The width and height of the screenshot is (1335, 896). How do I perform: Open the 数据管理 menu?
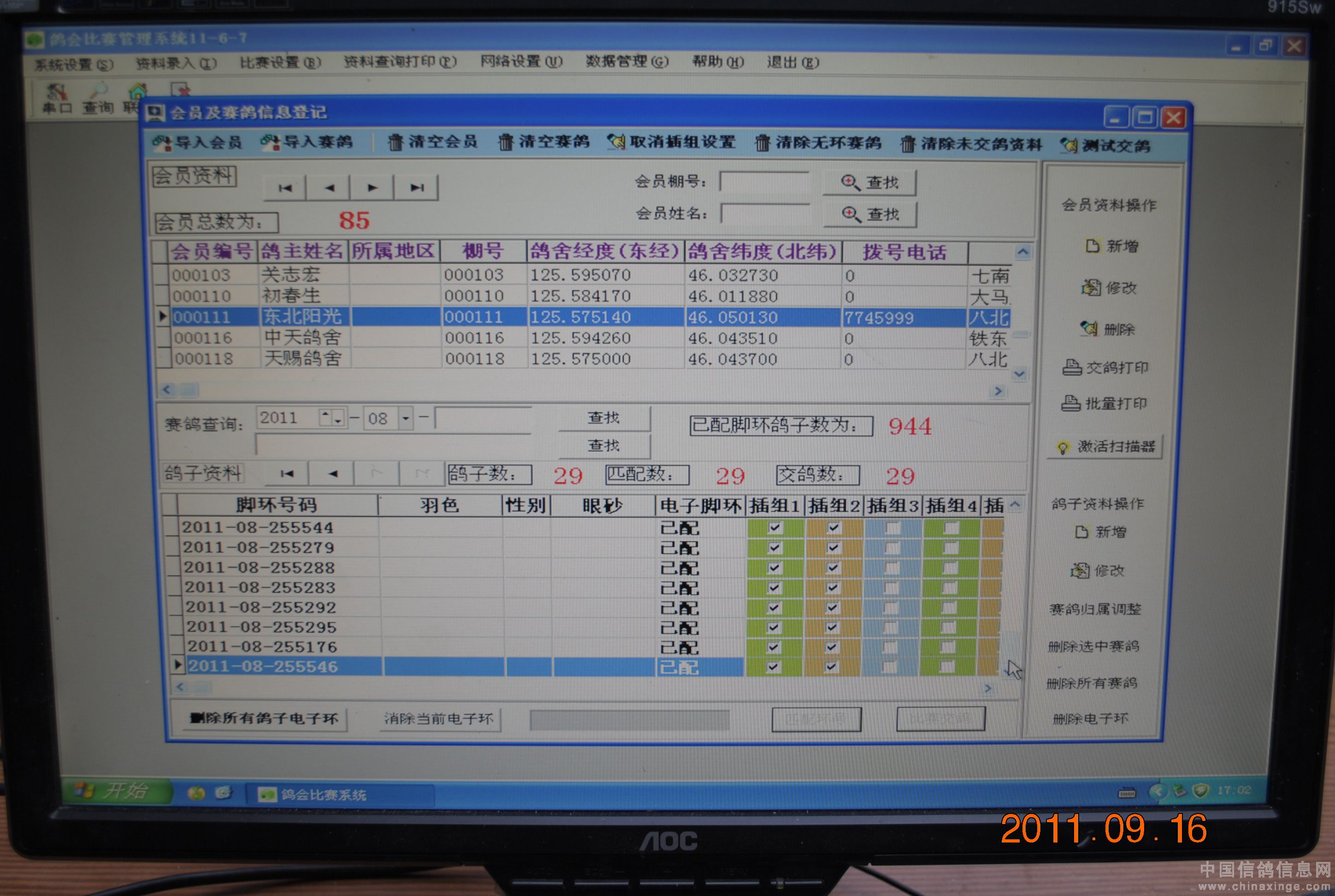626,61
